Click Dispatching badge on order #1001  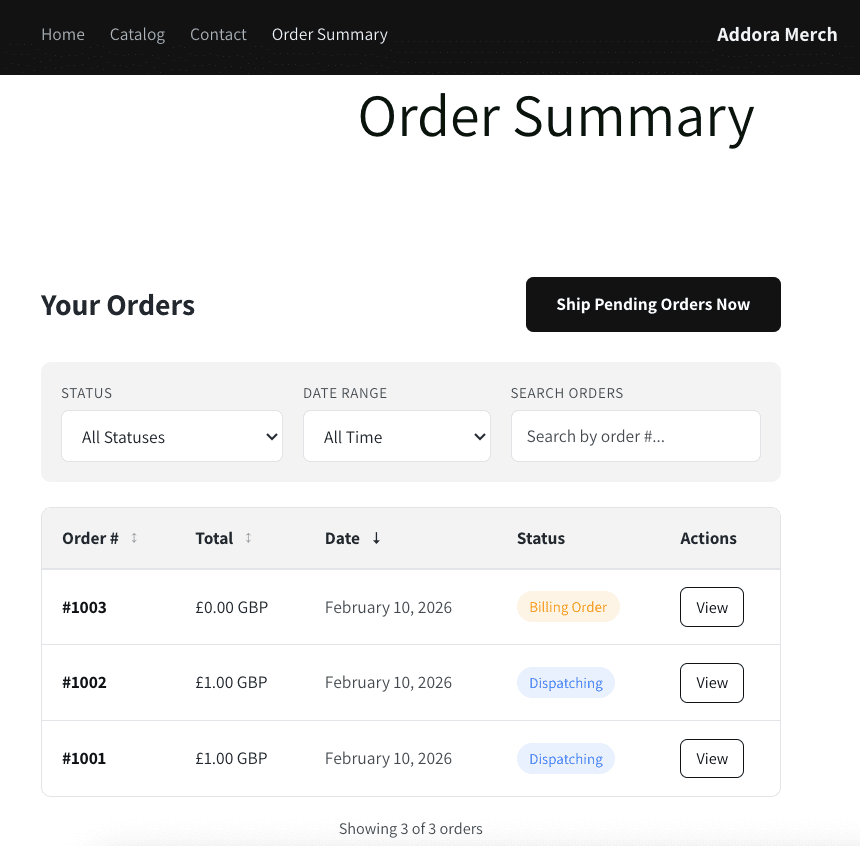pyautogui.click(x=566, y=759)
